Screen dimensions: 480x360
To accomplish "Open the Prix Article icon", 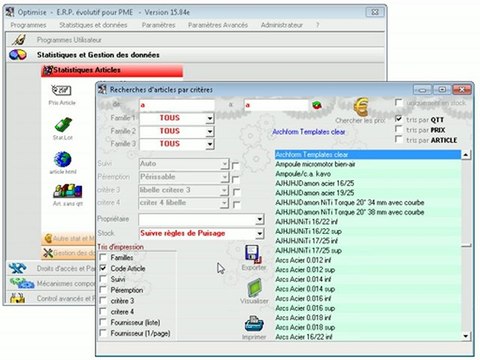I will point(61,91).
